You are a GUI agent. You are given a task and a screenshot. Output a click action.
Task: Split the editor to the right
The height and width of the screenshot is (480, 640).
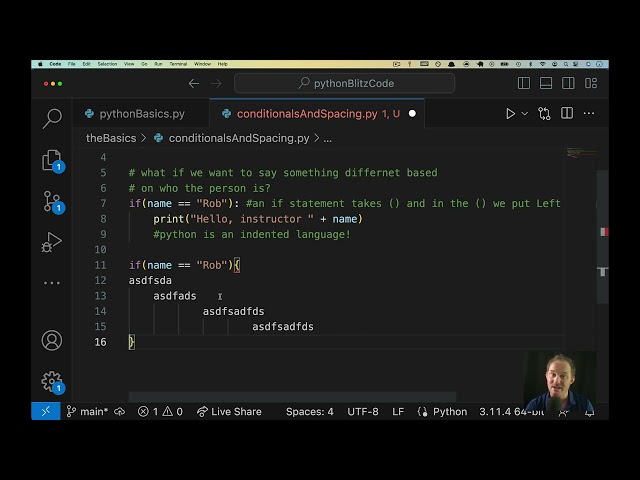click(567, 113)
